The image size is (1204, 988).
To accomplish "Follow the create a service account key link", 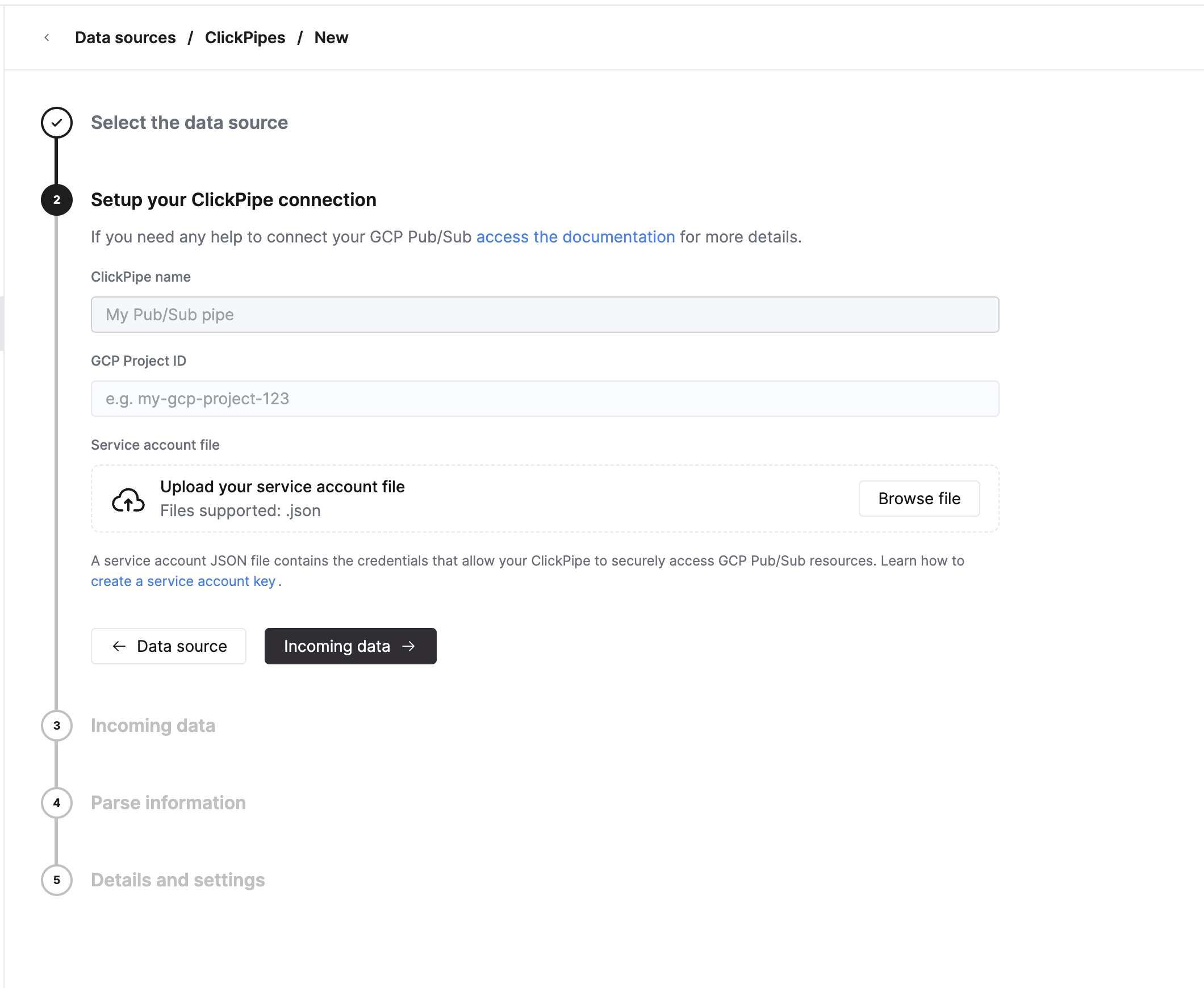I will pyautogui.click(x=183, y=581).
